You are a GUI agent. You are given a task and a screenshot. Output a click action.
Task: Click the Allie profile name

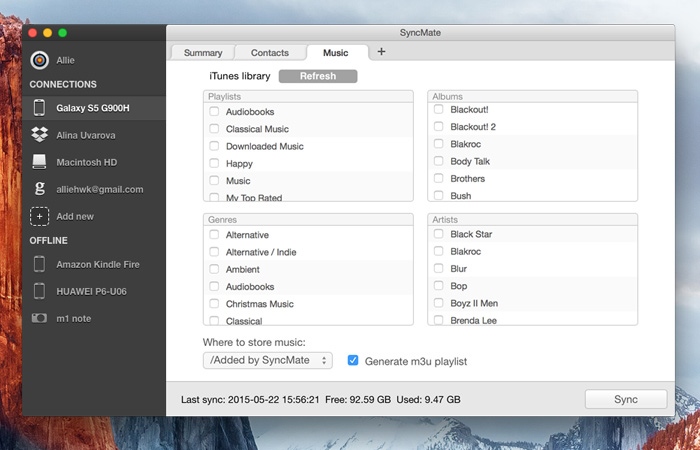pos(65,60)
